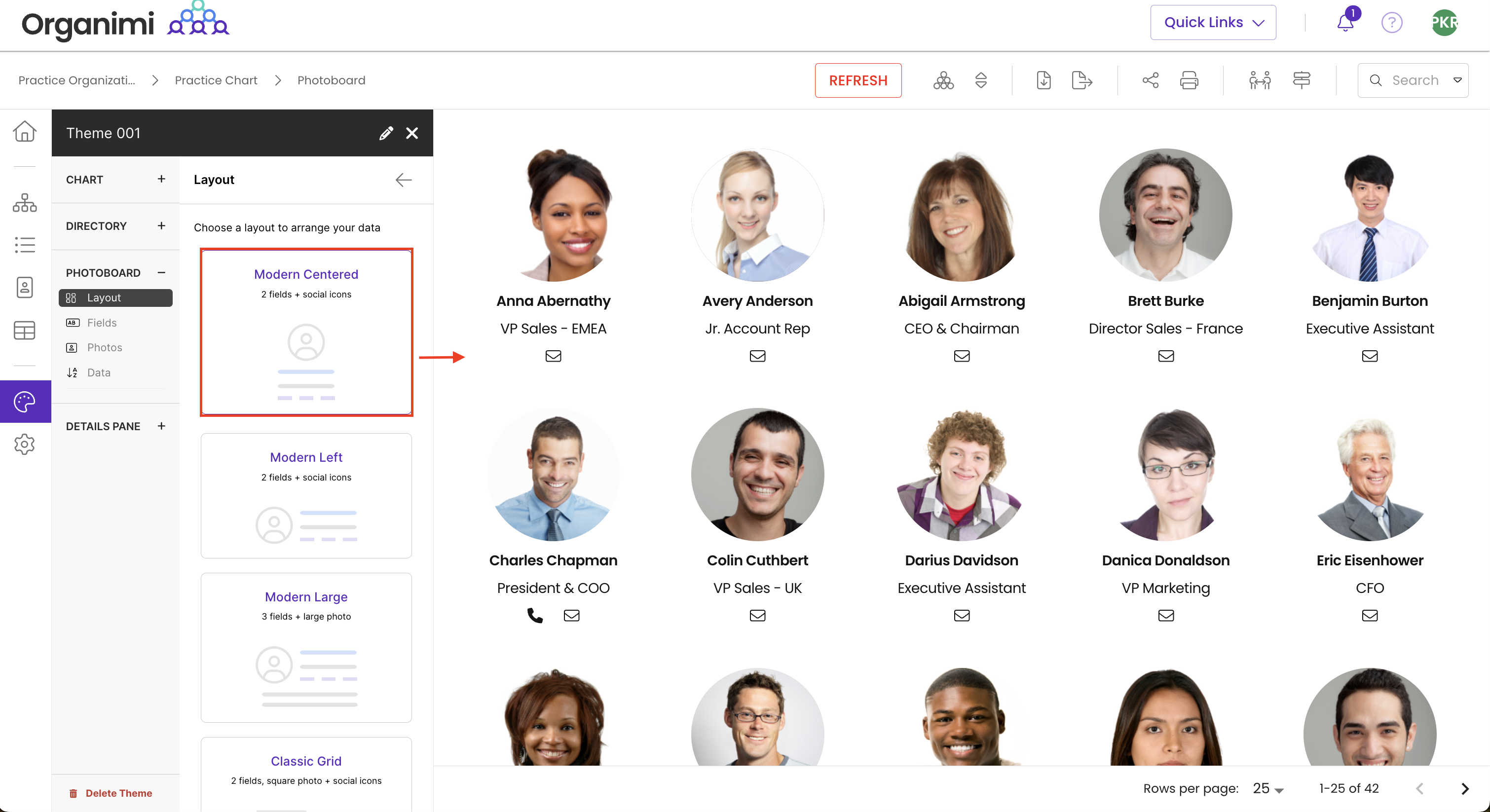Open the table view in sidebar
The width and height of the screenshot is (1490, 812).
point(24,330)
